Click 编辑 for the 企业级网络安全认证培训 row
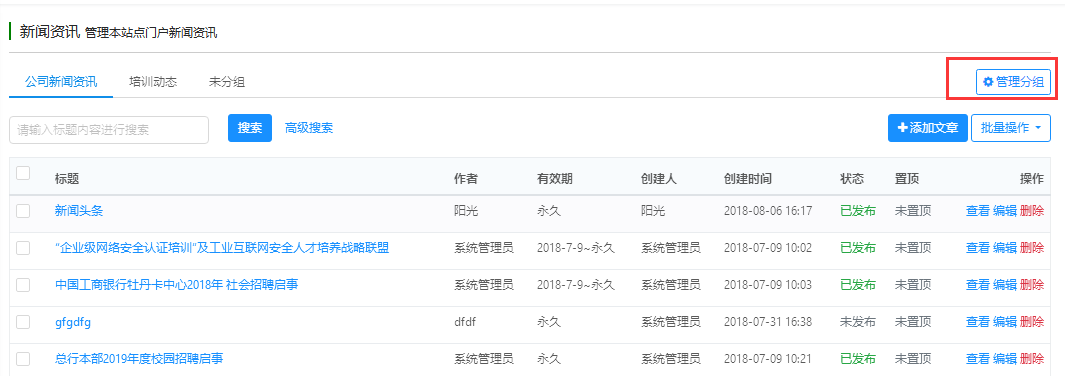The image size is (1065, 376). tap(1005, 248)
